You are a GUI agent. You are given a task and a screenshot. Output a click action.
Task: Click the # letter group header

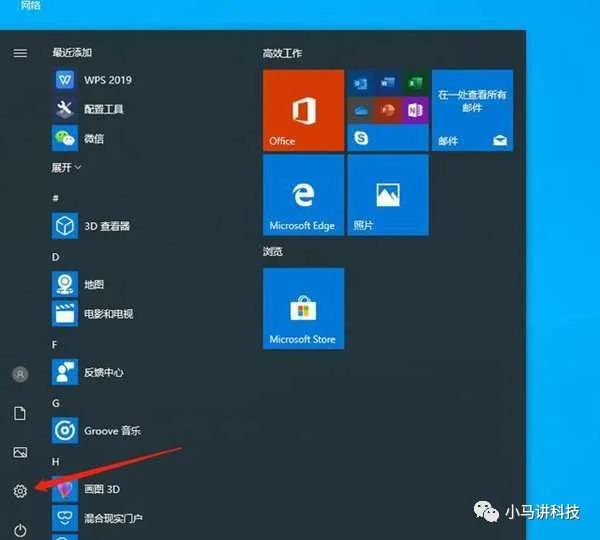pyautogui.click(x=56, y=198)
